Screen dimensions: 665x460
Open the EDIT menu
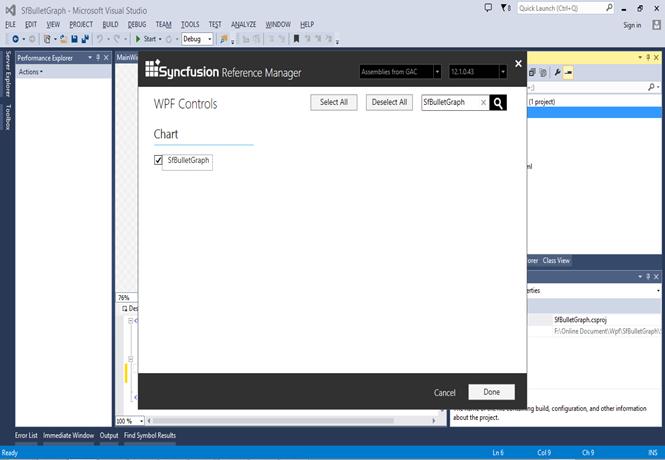coord(31,25)
